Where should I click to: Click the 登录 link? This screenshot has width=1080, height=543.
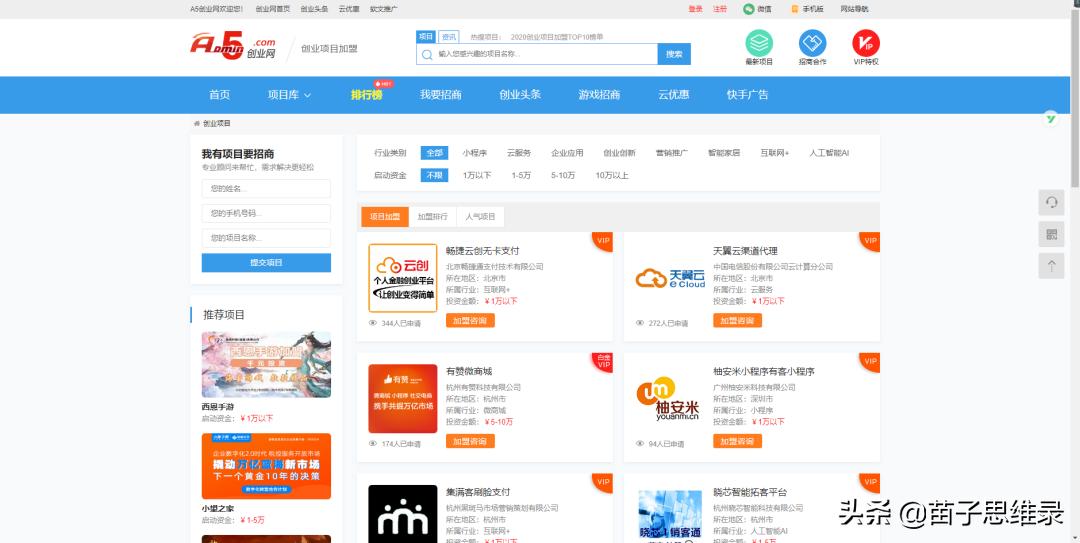click(695, 9)
